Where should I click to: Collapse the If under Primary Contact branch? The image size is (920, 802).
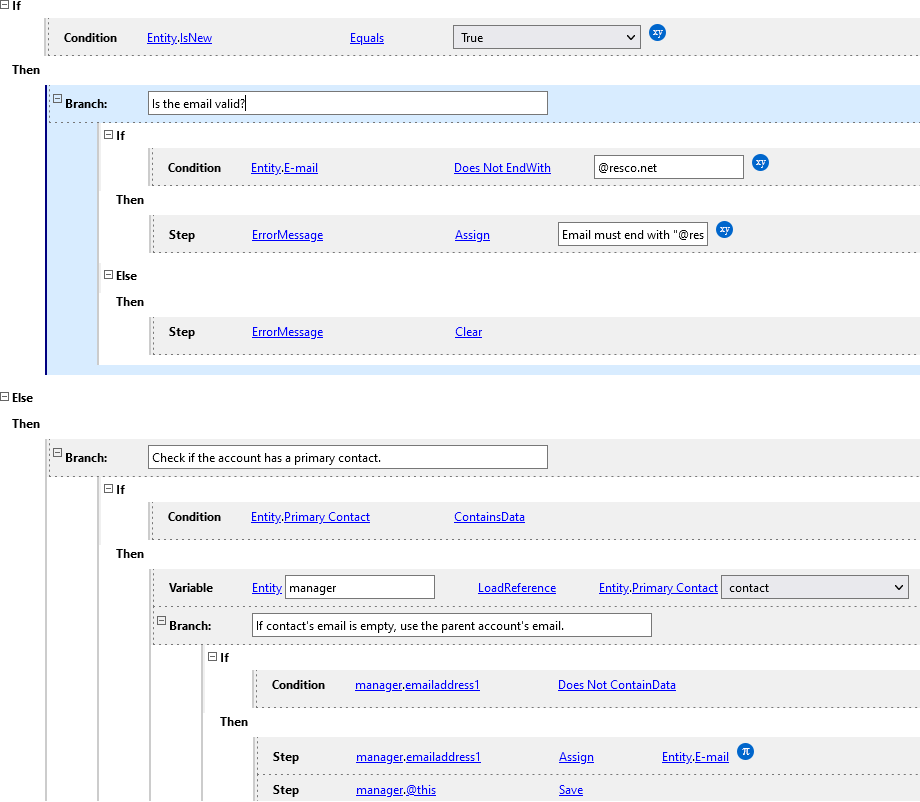(x=109, y=490)
